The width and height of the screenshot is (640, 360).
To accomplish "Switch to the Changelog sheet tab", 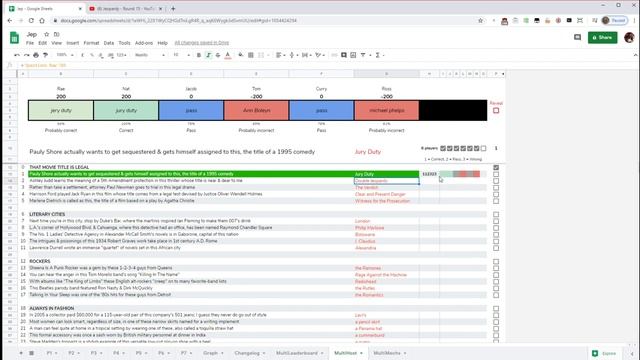I will pos(247,353).
